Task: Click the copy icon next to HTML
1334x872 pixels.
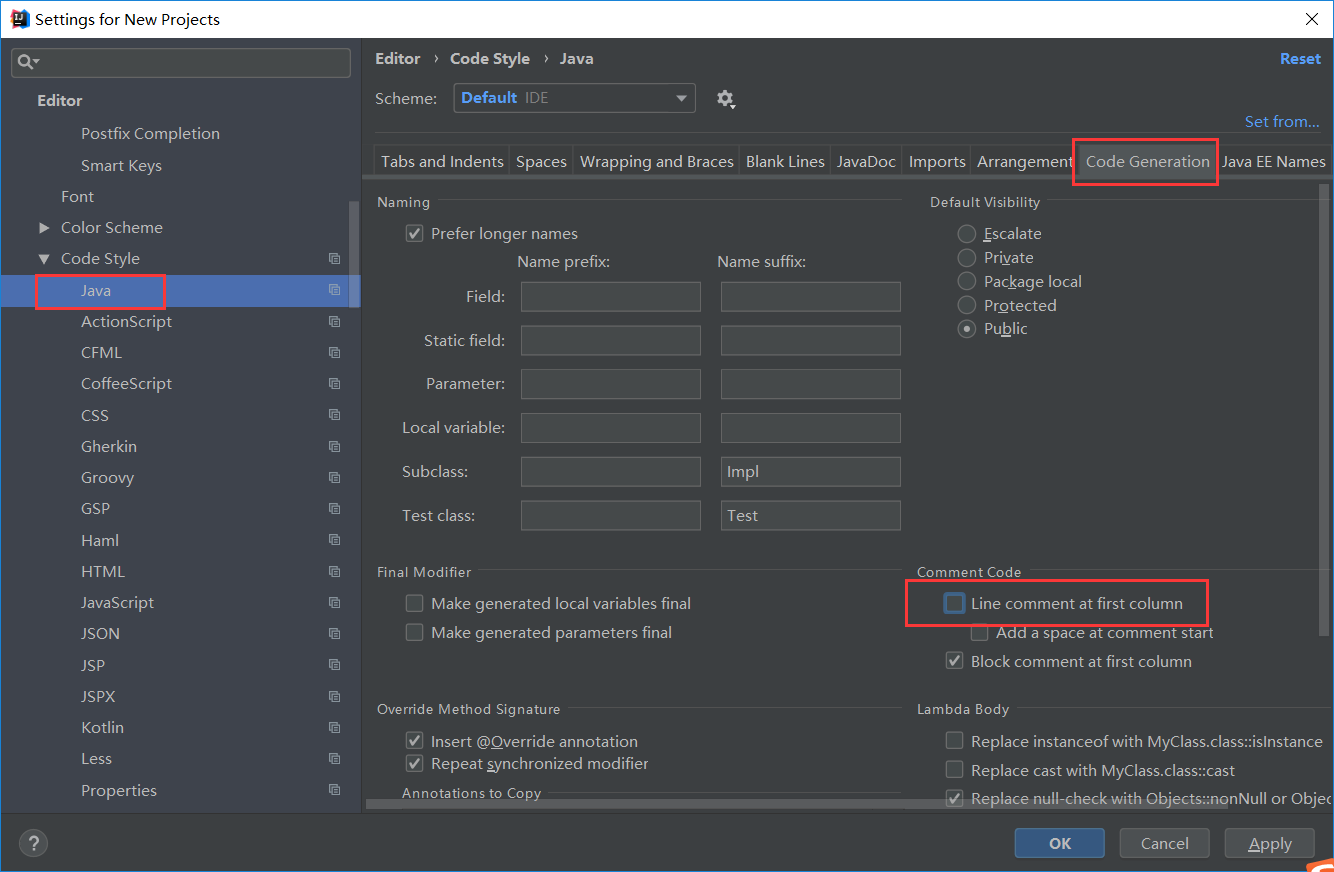Action: tap(334, 572)
